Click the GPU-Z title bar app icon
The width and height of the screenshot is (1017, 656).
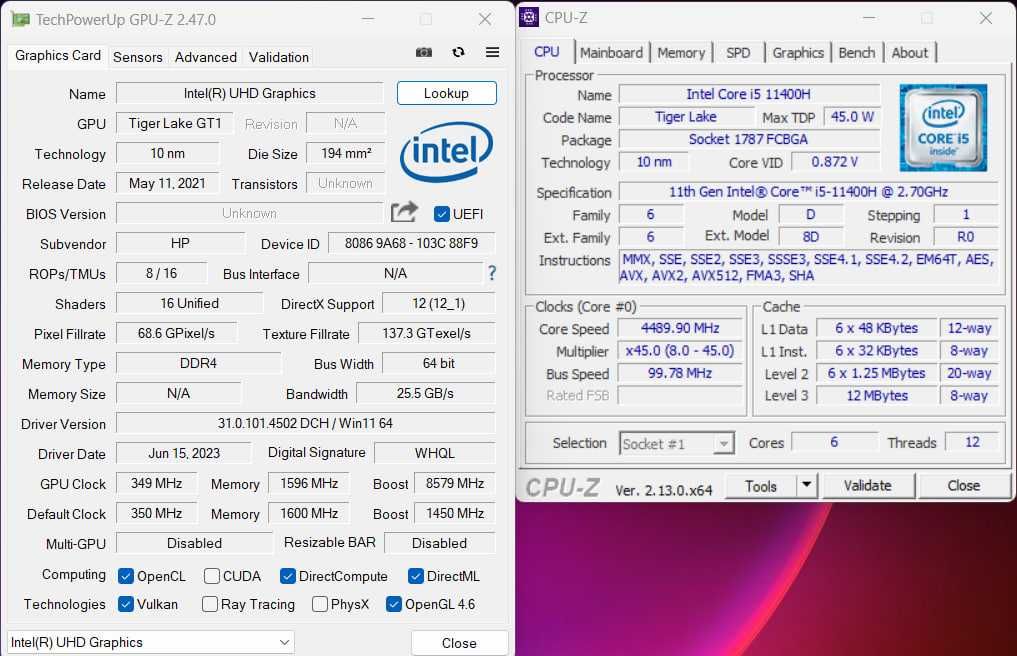pos(21,19)
